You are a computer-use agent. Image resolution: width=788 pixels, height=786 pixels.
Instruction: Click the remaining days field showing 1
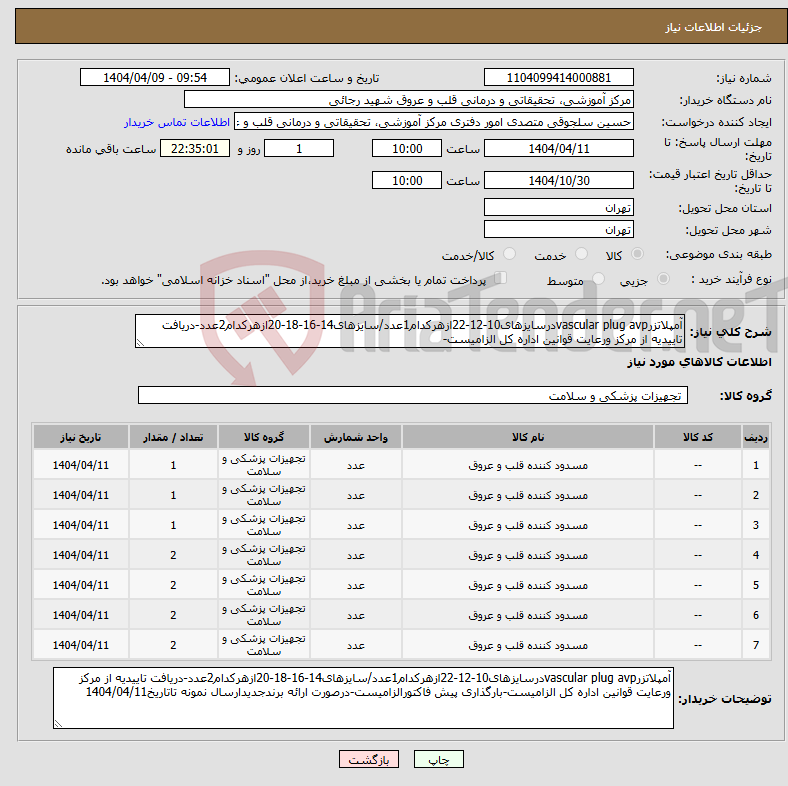(x=299, y=149)
